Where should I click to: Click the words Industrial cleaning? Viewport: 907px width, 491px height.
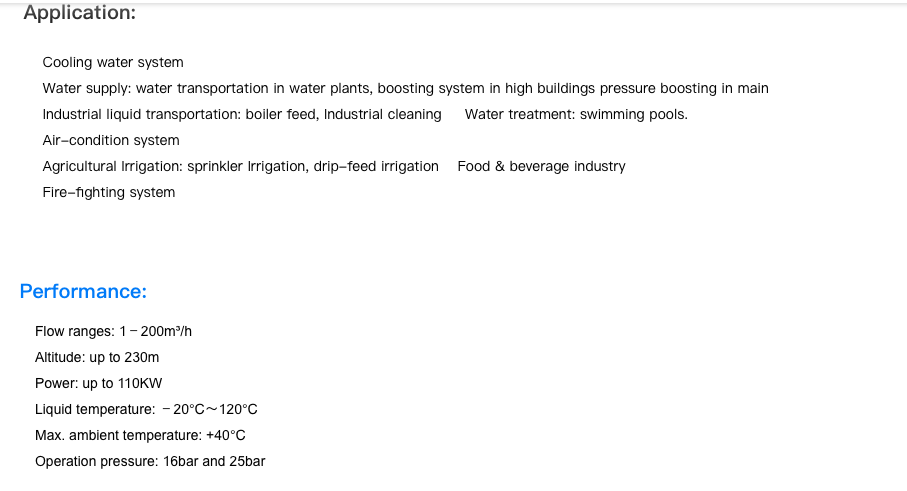coord(382,115)
